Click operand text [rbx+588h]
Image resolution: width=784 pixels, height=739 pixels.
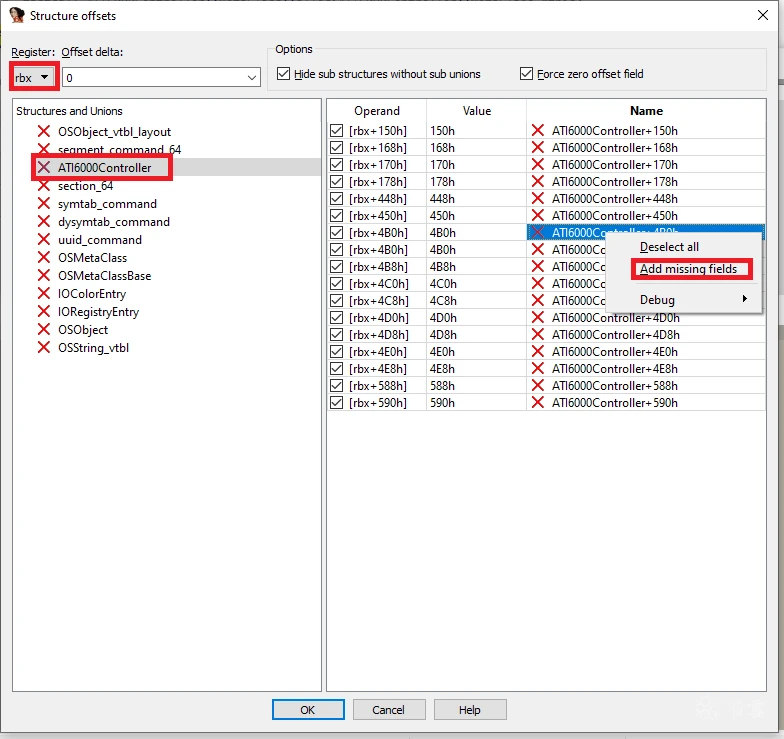pyautogui.click(x=378, y=386)
